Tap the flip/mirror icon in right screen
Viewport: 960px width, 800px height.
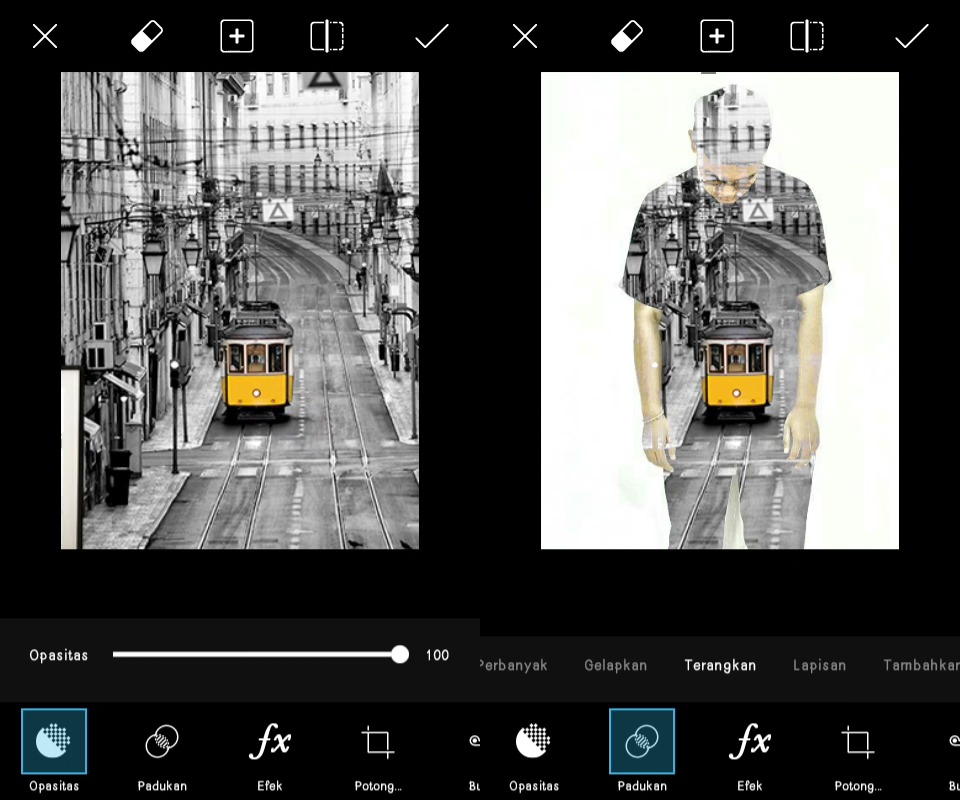point(807,36)
